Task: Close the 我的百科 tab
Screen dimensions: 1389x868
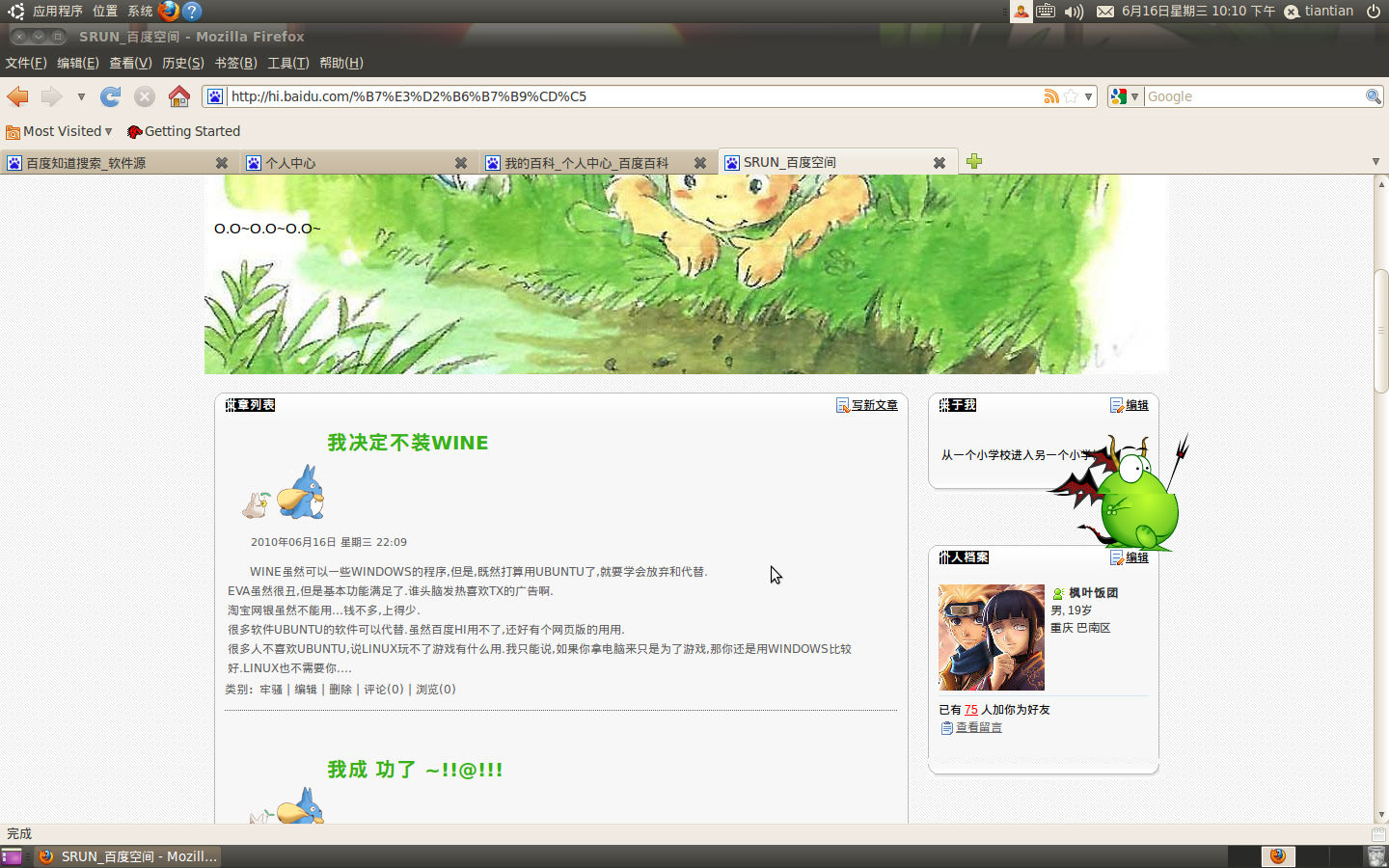Action: [700, 163]
